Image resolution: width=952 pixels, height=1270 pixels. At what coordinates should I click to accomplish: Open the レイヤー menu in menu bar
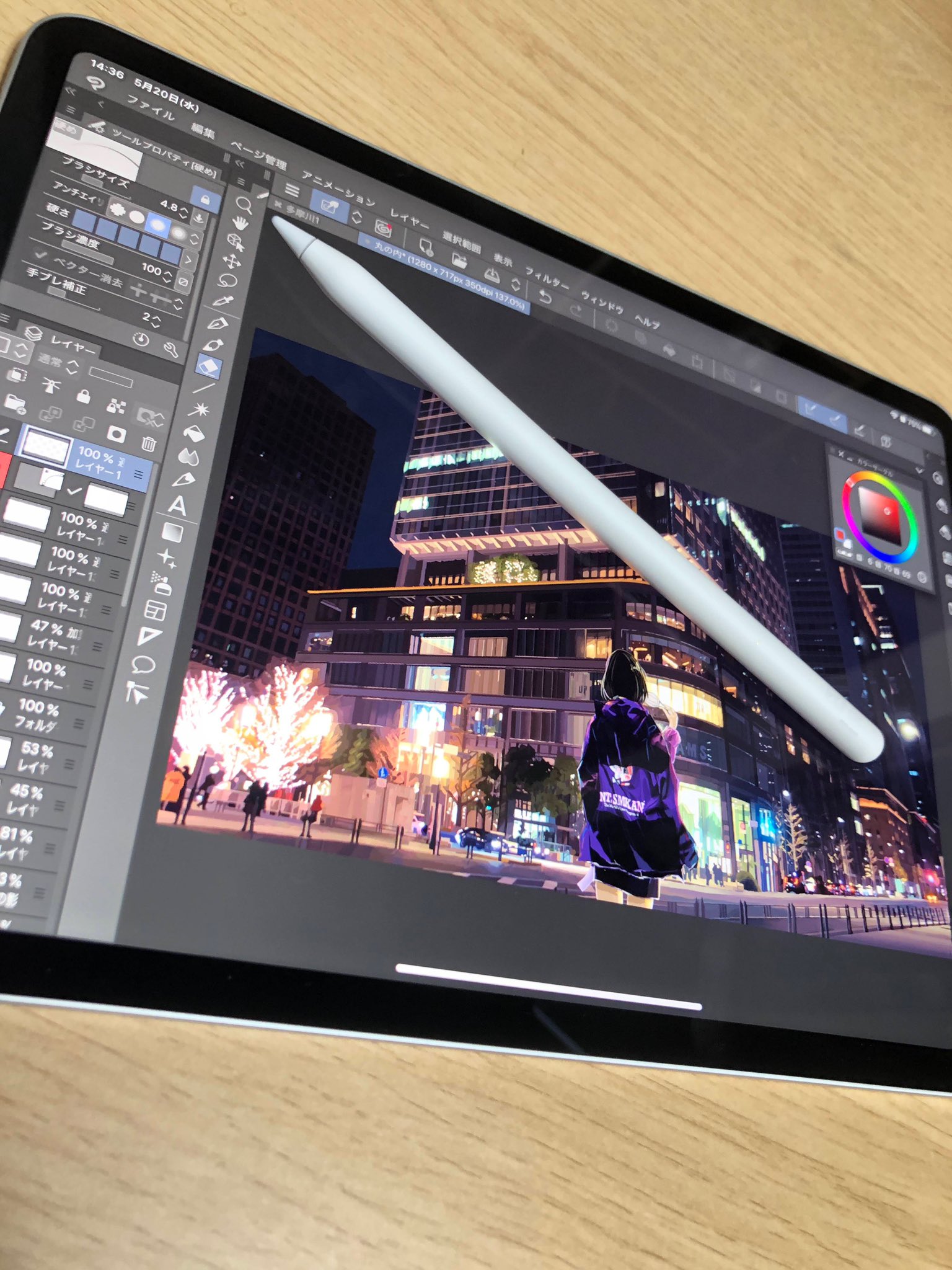(x=410, y=220)
